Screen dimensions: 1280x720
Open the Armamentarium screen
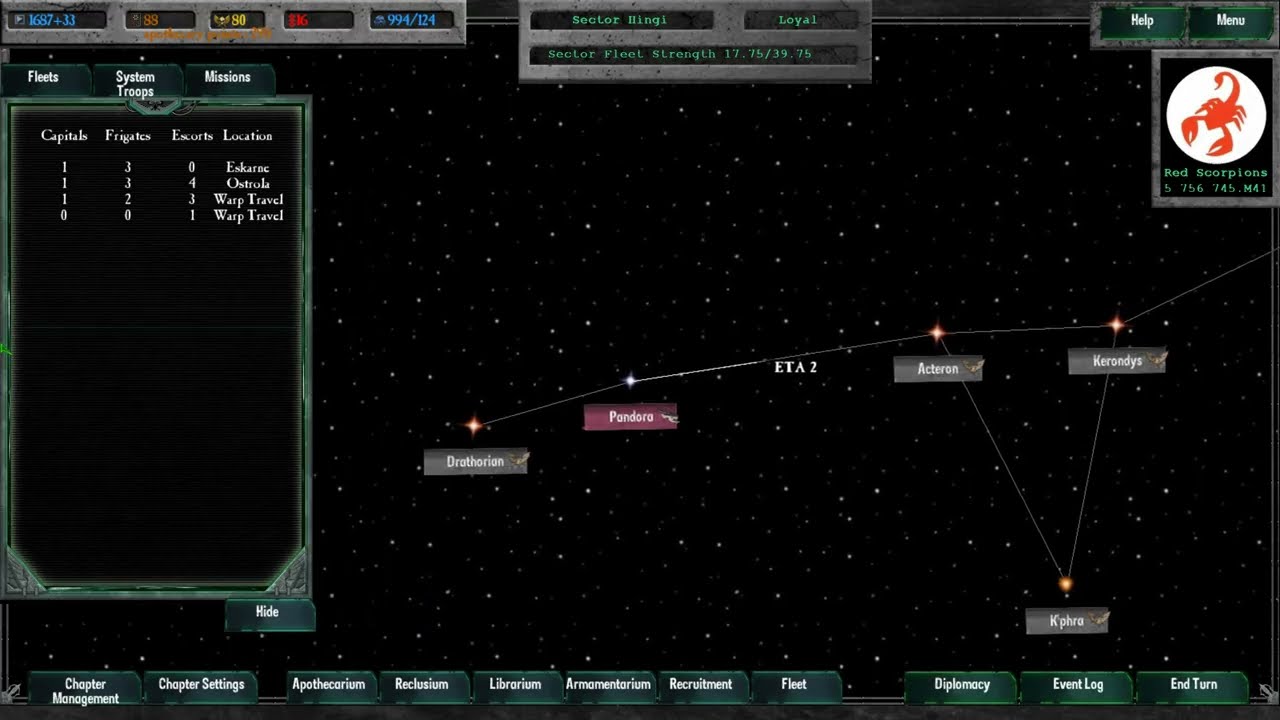click(x=608, y=687)
